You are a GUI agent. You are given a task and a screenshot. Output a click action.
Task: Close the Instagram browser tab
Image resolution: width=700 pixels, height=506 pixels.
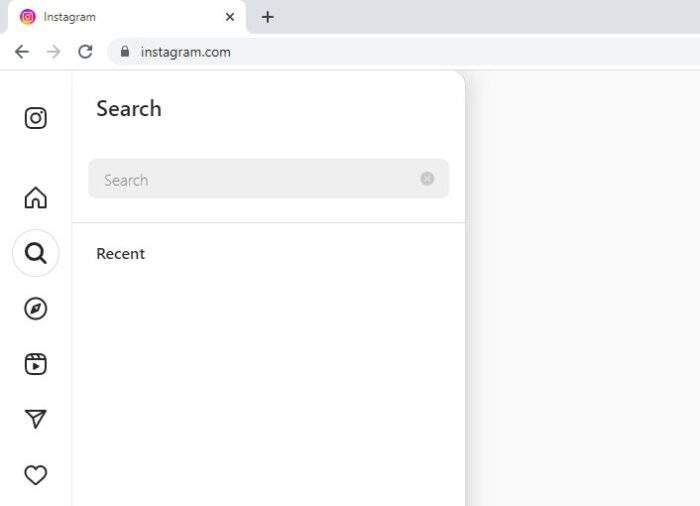[x=230, y=17]
